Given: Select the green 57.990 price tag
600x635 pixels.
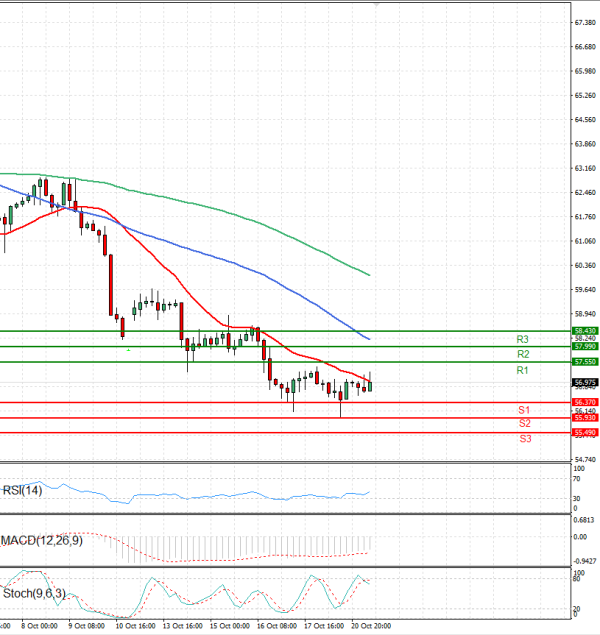Looking at the screenshot, I should [x=584, y=346].
